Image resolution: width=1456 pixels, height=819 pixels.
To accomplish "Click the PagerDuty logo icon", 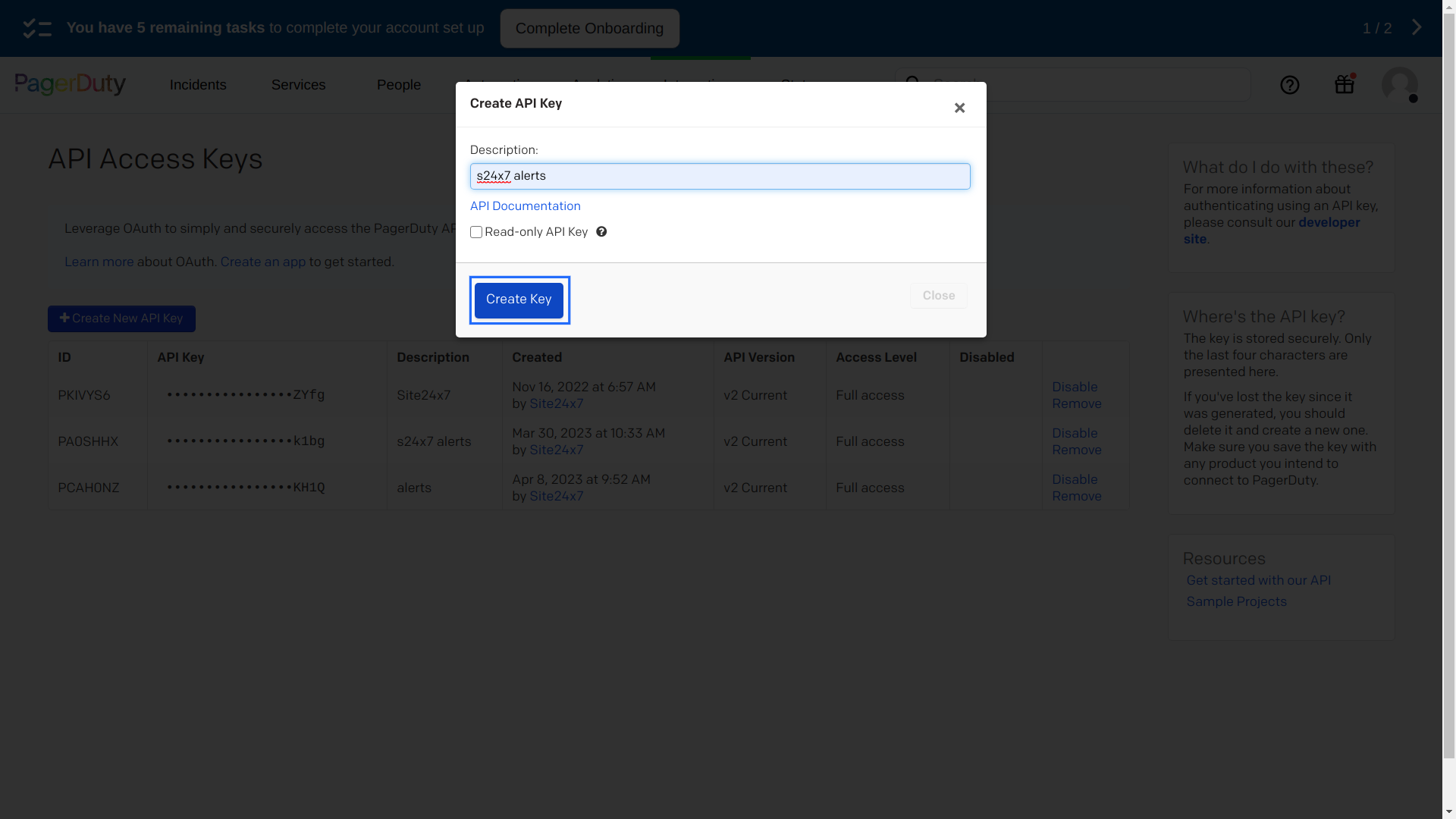I will 70,84.
